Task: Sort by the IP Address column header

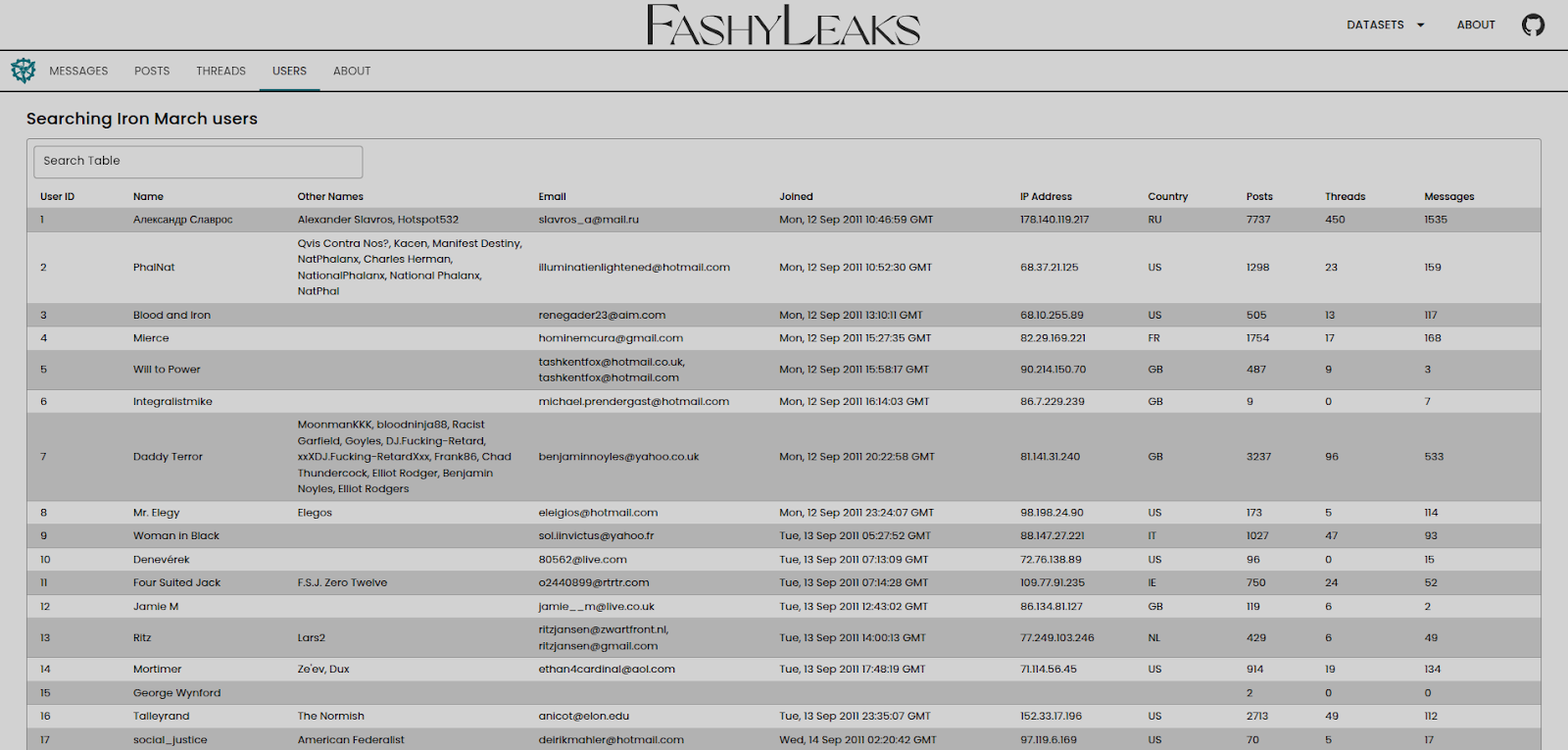Action: point(1046,196)
